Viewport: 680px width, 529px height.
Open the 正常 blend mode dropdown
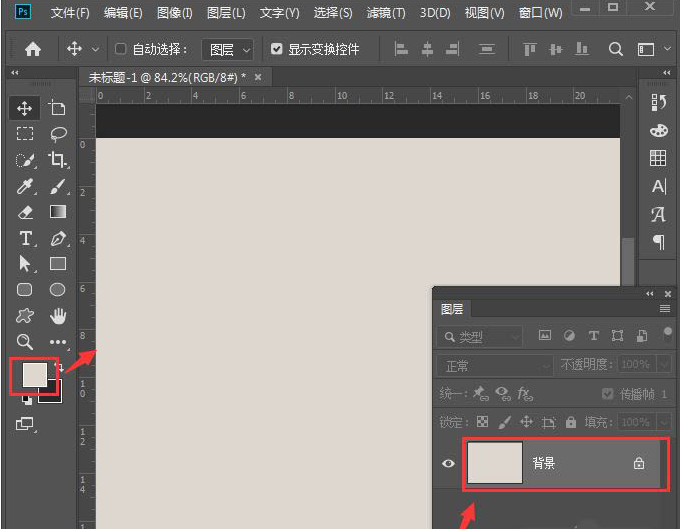point(494,366)
